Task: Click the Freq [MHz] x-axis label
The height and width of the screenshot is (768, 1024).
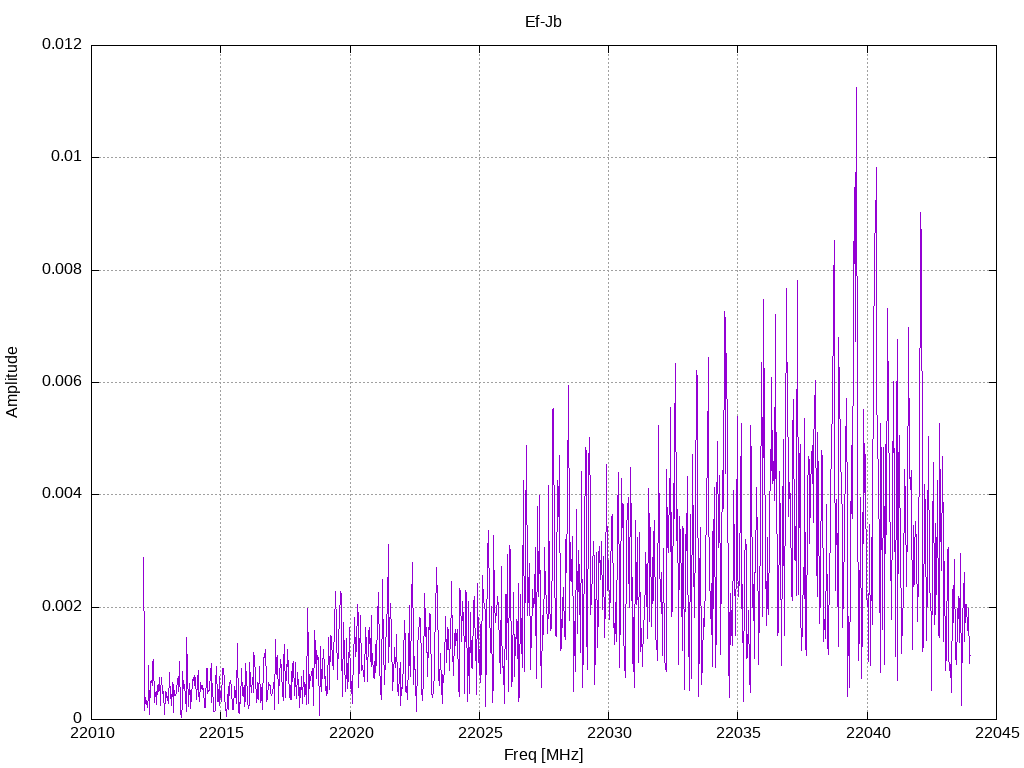Action: 543,755
